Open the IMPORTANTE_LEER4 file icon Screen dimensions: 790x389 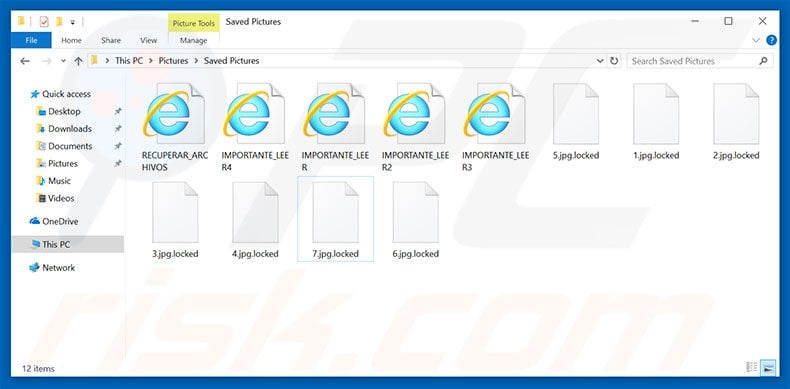pyautogui.click(x=254, y=114)
